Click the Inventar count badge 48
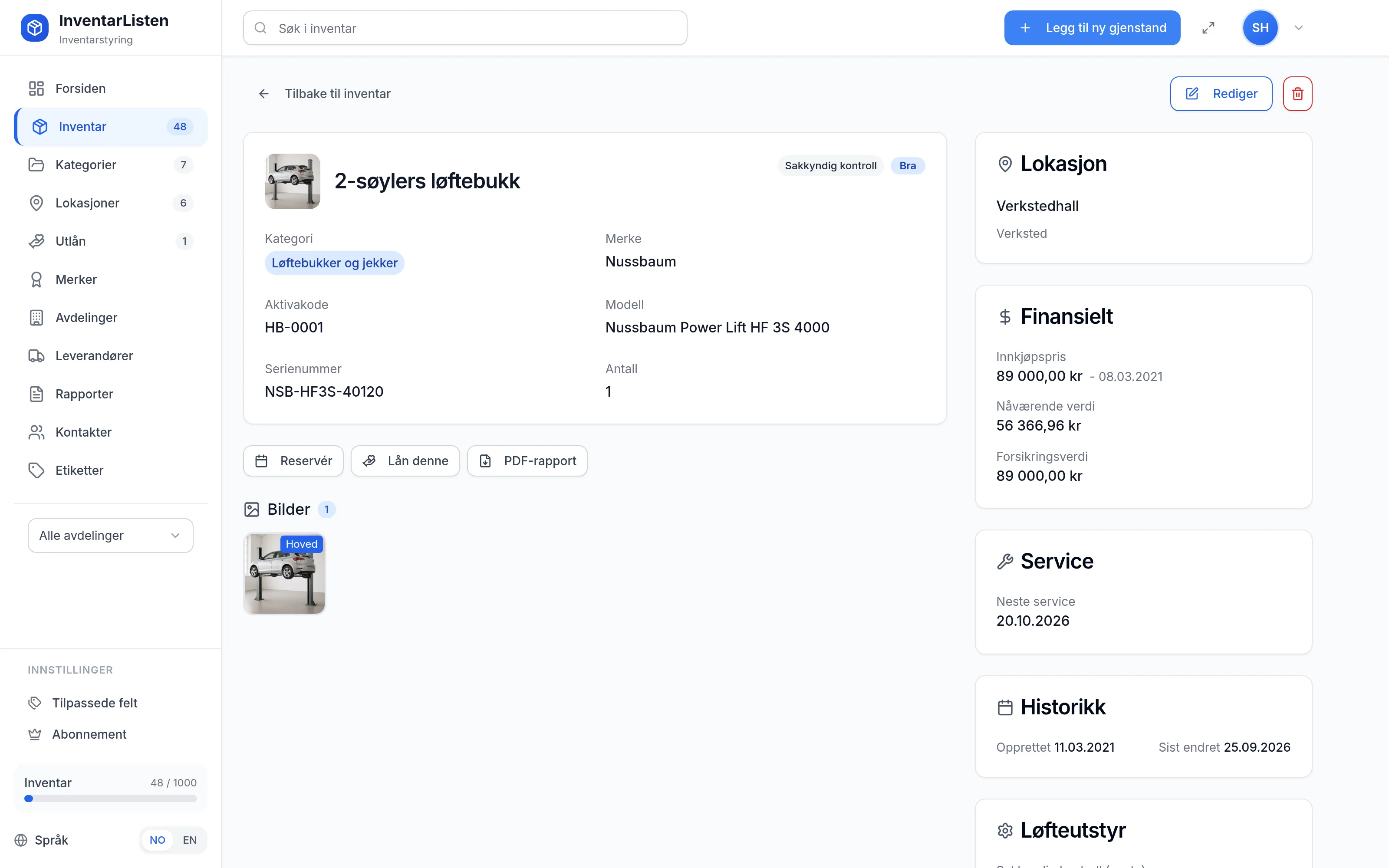The width and height of the screenshot is (1389, 868). pyautogui.click(x=180, y=126)
